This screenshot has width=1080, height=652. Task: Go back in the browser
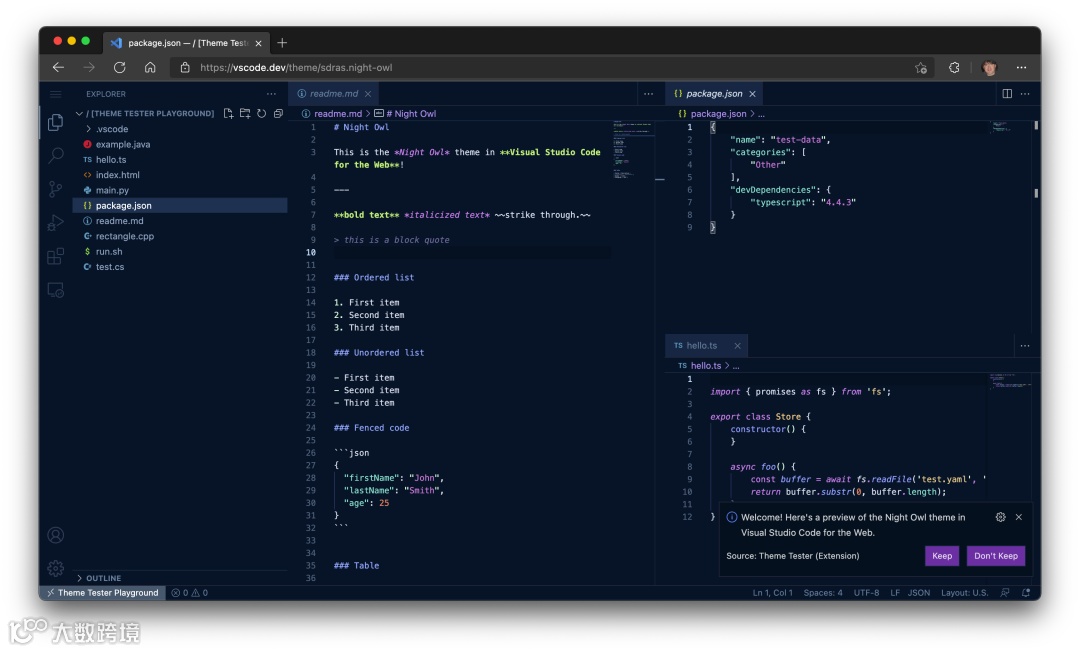(x=59, y=67)
